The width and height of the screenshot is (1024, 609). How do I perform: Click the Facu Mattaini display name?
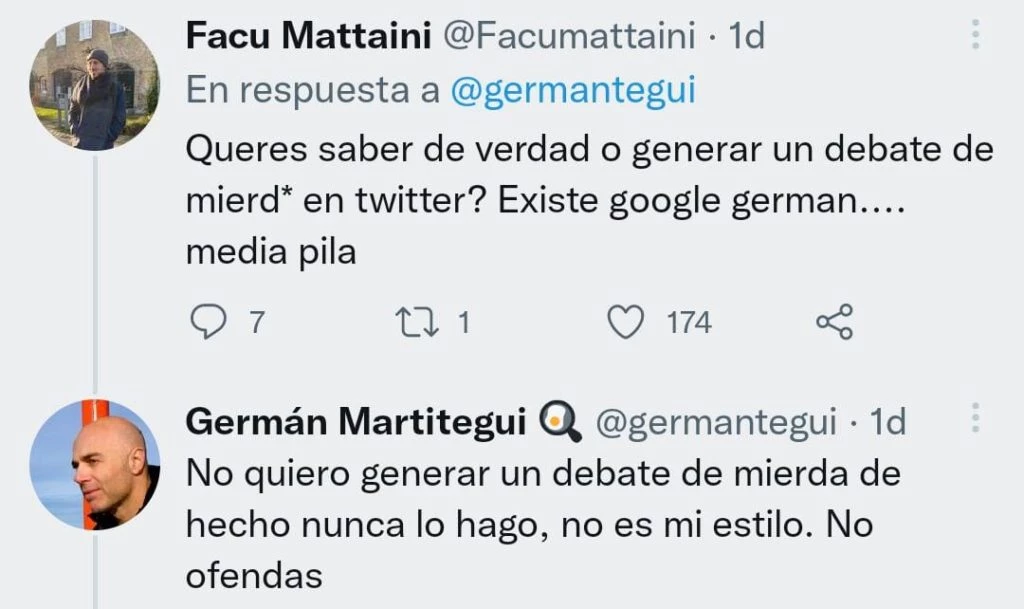306,37
